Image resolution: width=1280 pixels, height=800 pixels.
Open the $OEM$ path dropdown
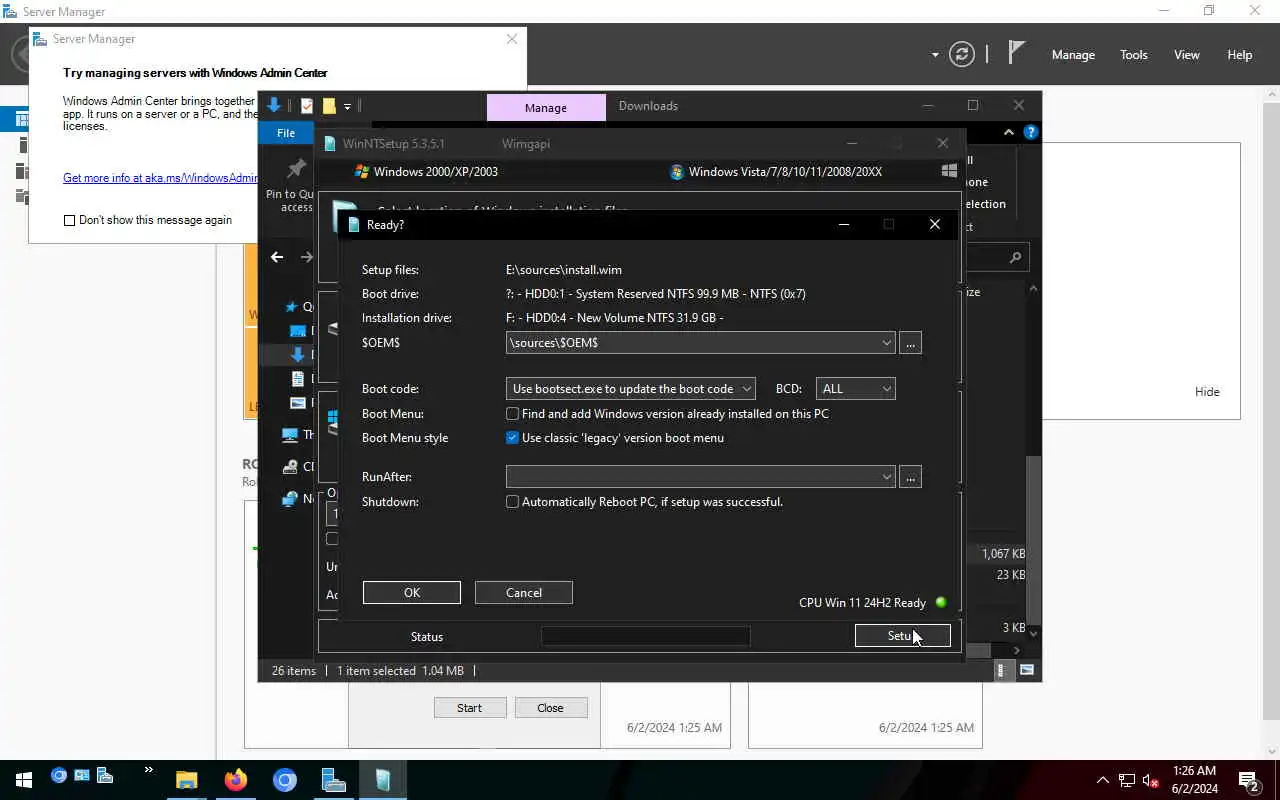(x=886, y=343)
